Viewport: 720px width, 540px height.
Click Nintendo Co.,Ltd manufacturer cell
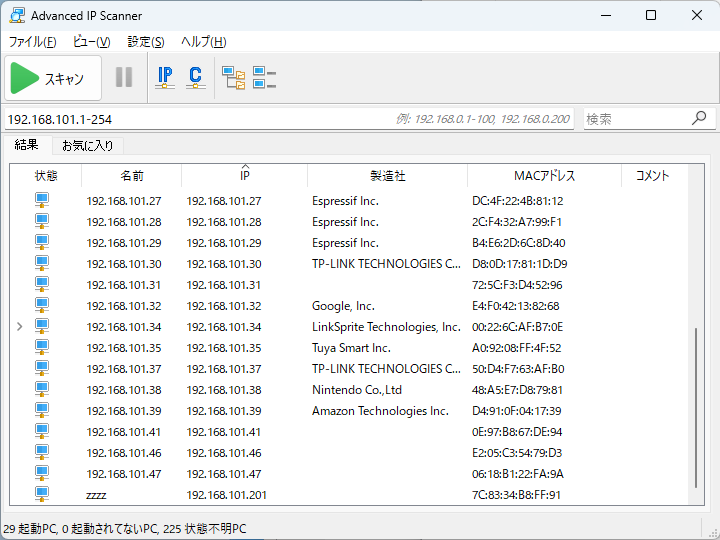357,390
